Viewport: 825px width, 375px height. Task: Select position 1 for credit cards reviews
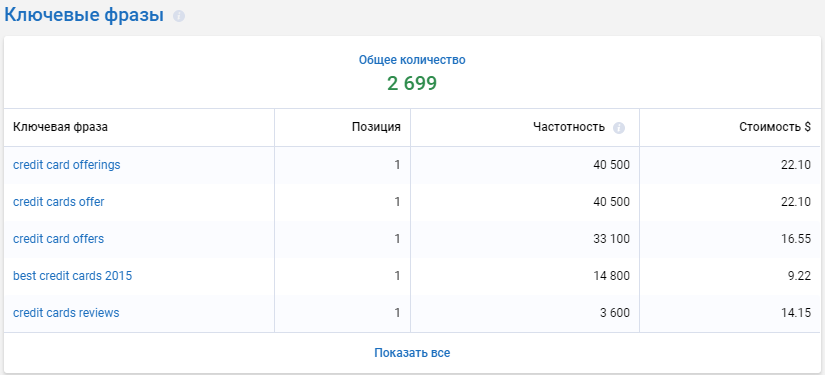(x=397, y=313)
